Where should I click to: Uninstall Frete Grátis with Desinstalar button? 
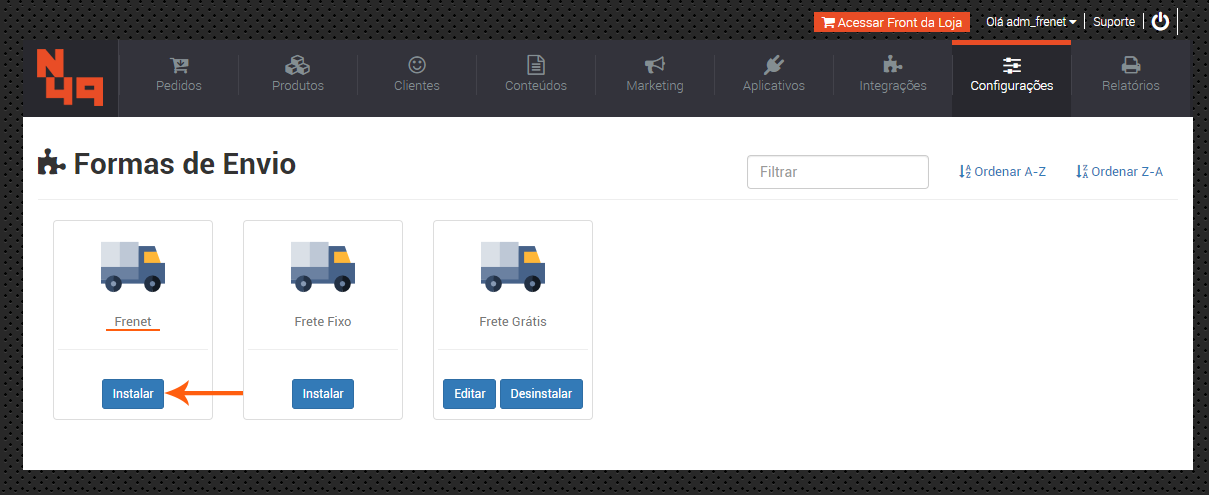coord(541,394)
